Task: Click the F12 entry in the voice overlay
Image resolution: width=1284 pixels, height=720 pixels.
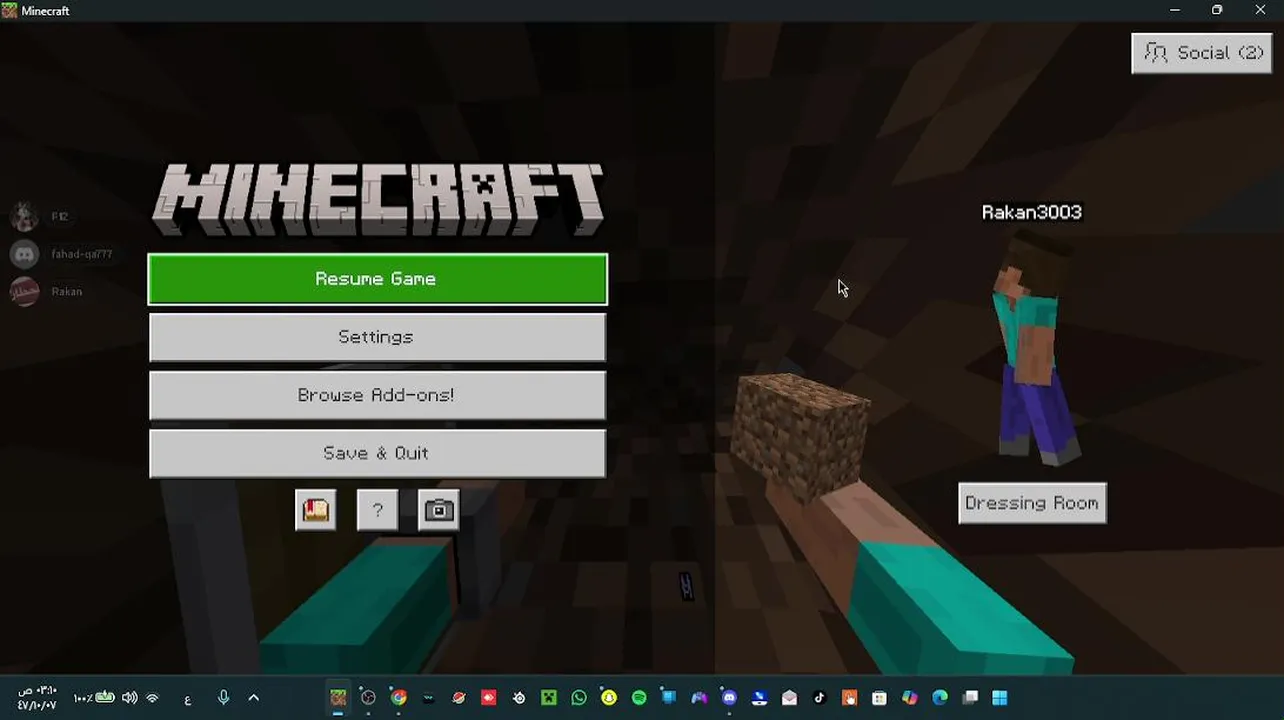Action: (x=40, y=216)
